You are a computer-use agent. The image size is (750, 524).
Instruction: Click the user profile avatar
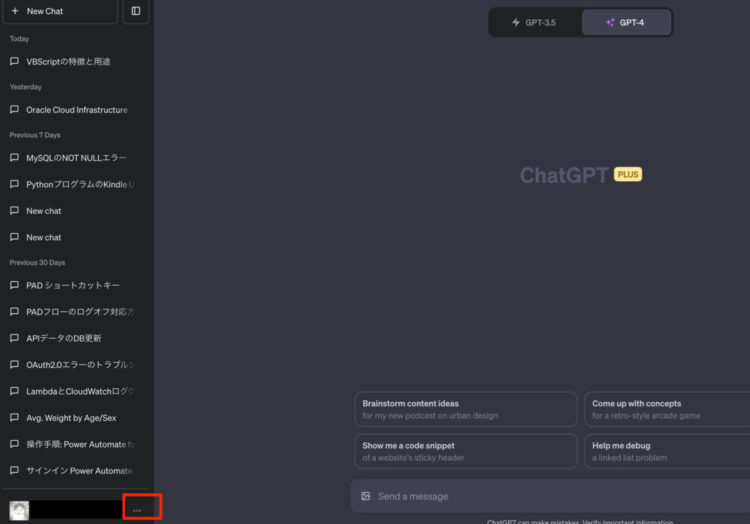pyautogui.click(x=19, y=511)
